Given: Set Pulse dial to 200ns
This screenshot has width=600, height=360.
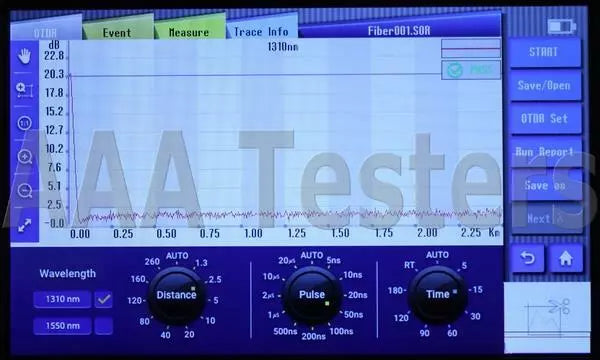Looking at the screenshot, I should pos(313,337).
